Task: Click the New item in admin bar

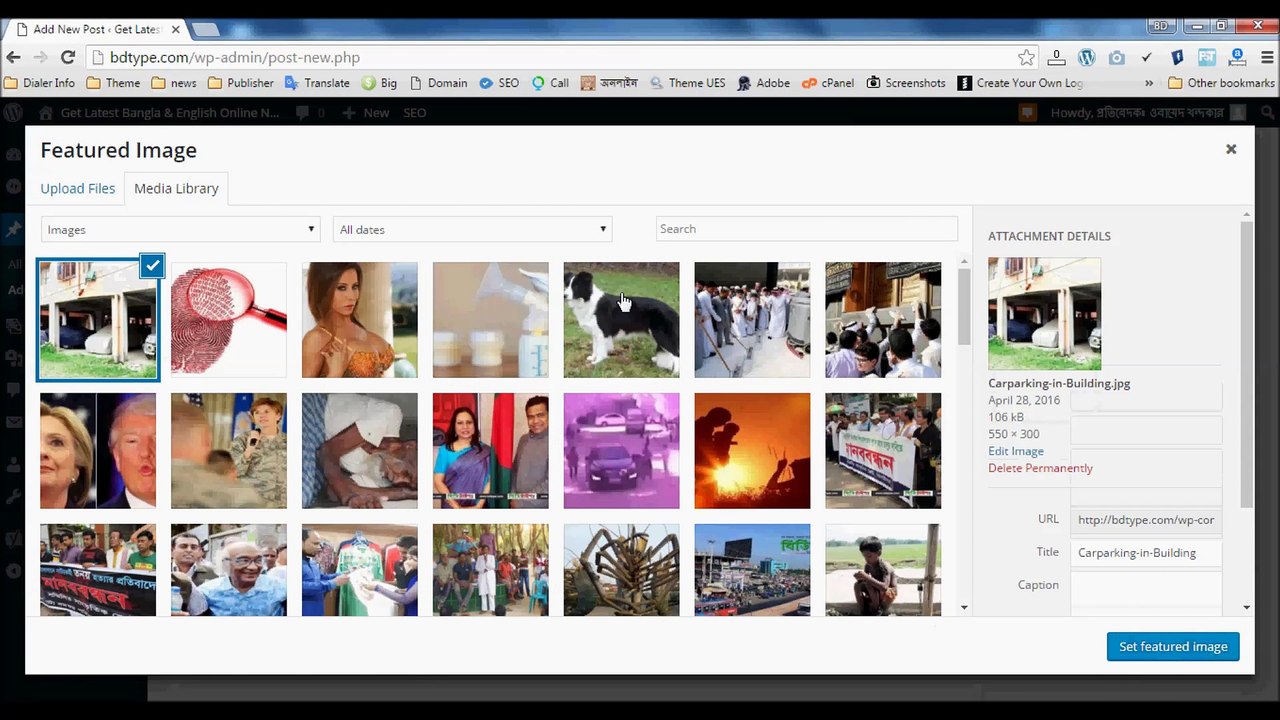Action: pyautogui.click(x=366, y=113)
